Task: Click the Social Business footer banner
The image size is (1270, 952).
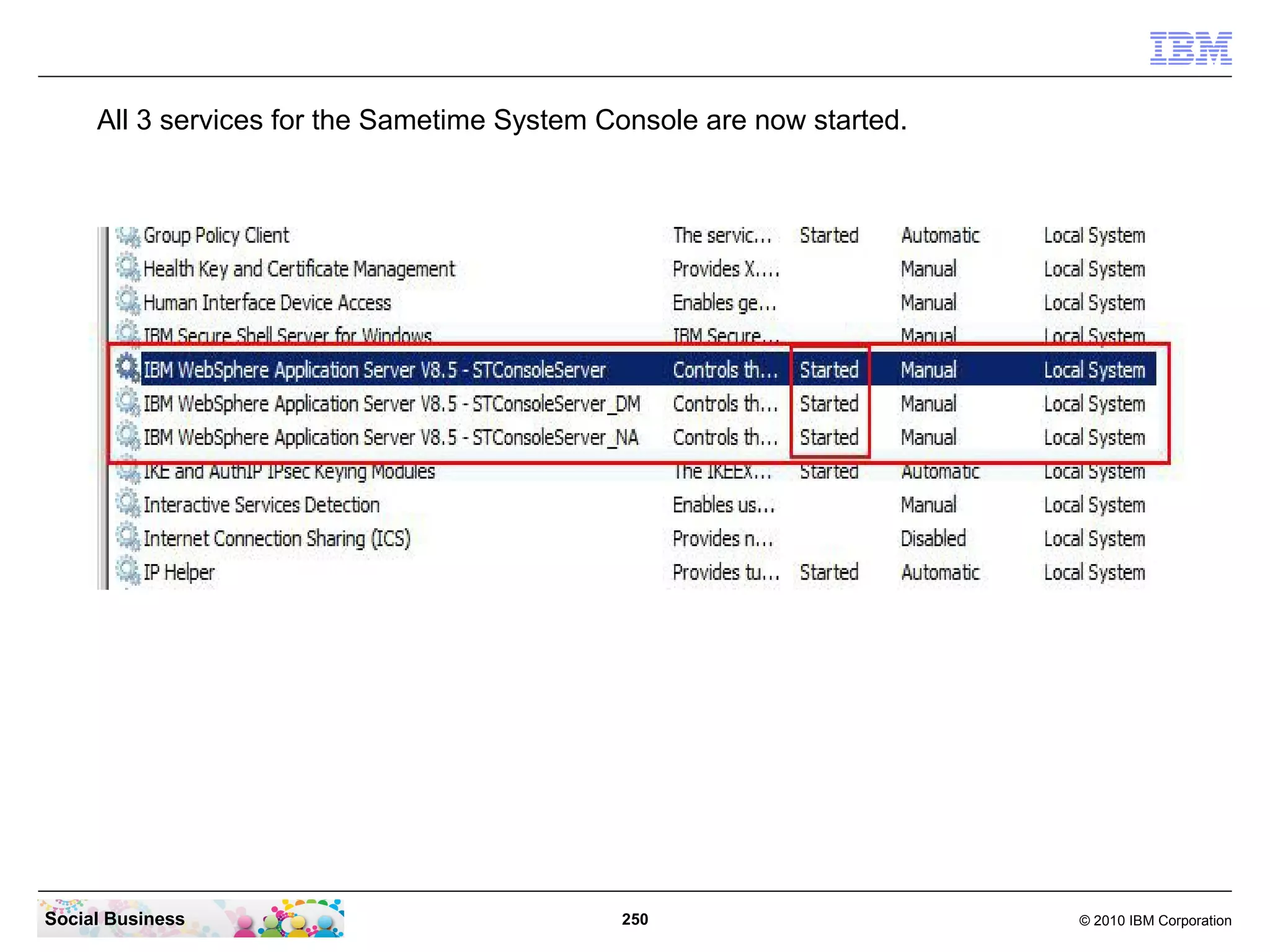Action: [191, 918]
